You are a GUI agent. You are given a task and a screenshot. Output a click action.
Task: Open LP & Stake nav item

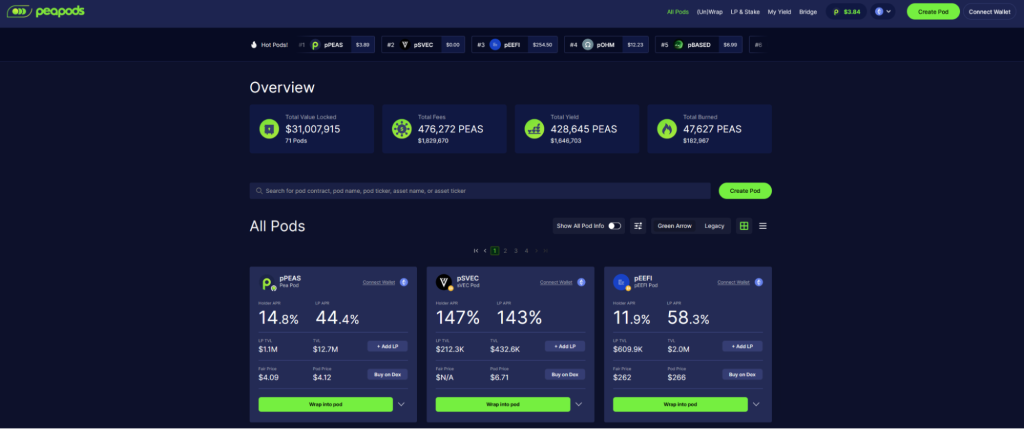(745, 12)
